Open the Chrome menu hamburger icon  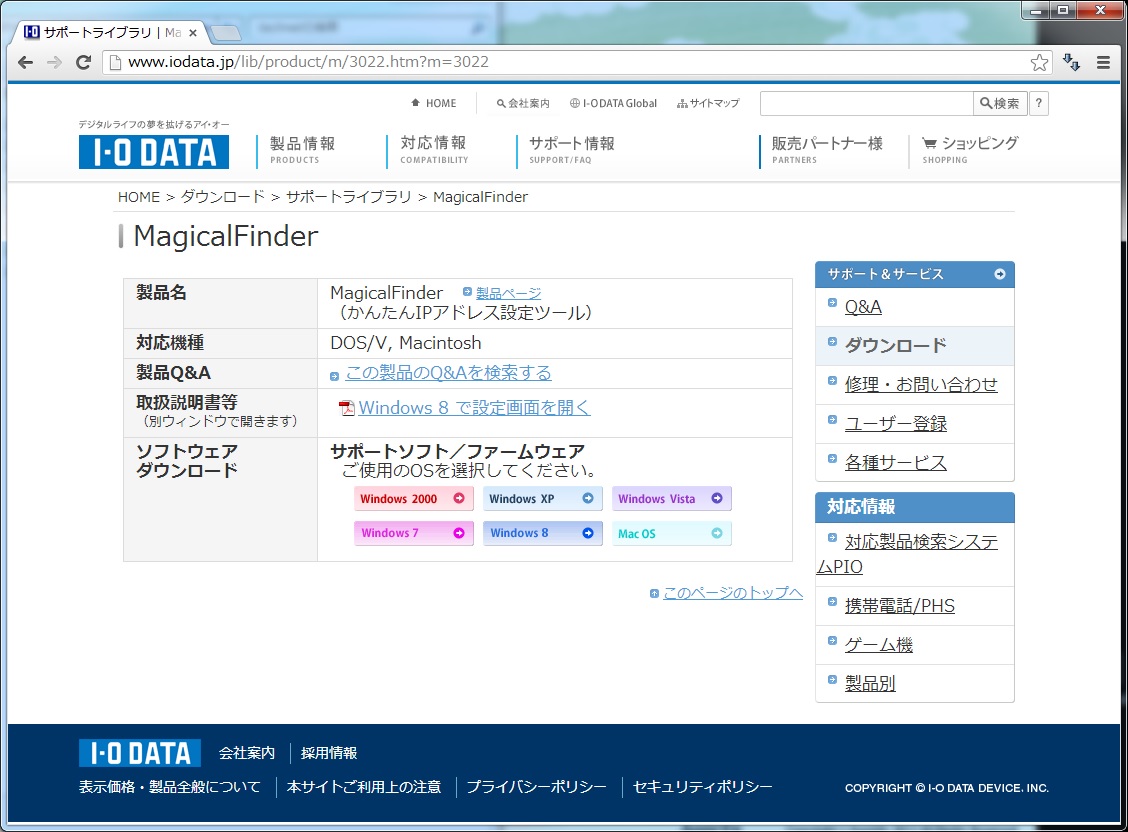click(x=1104, y=62)
